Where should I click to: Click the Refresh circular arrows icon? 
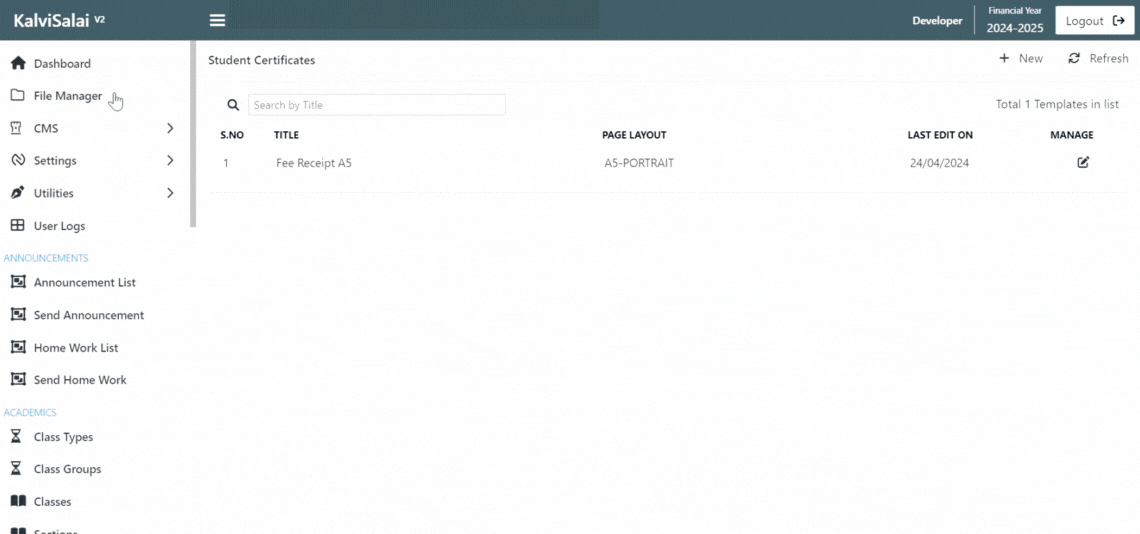(1074, 58)
